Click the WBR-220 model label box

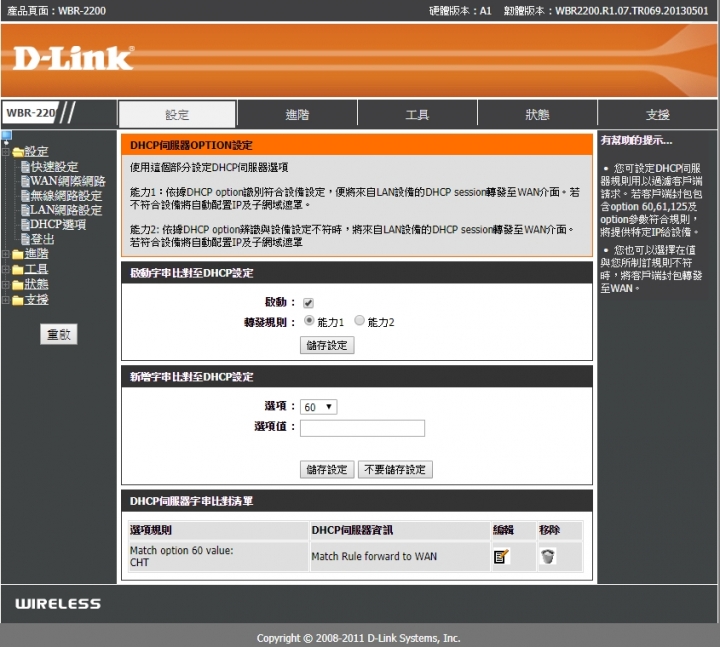pyautogui.click(x=31, y=113)
